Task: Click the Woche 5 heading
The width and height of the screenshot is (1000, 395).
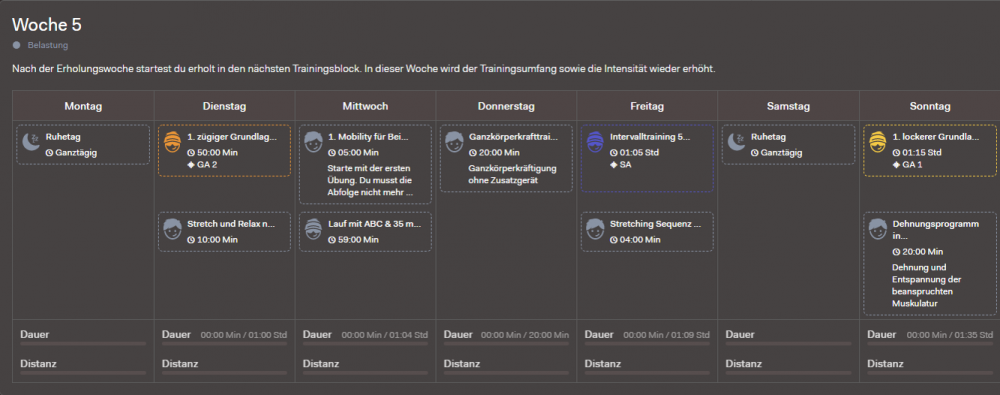Action: (x=47, y=25)
